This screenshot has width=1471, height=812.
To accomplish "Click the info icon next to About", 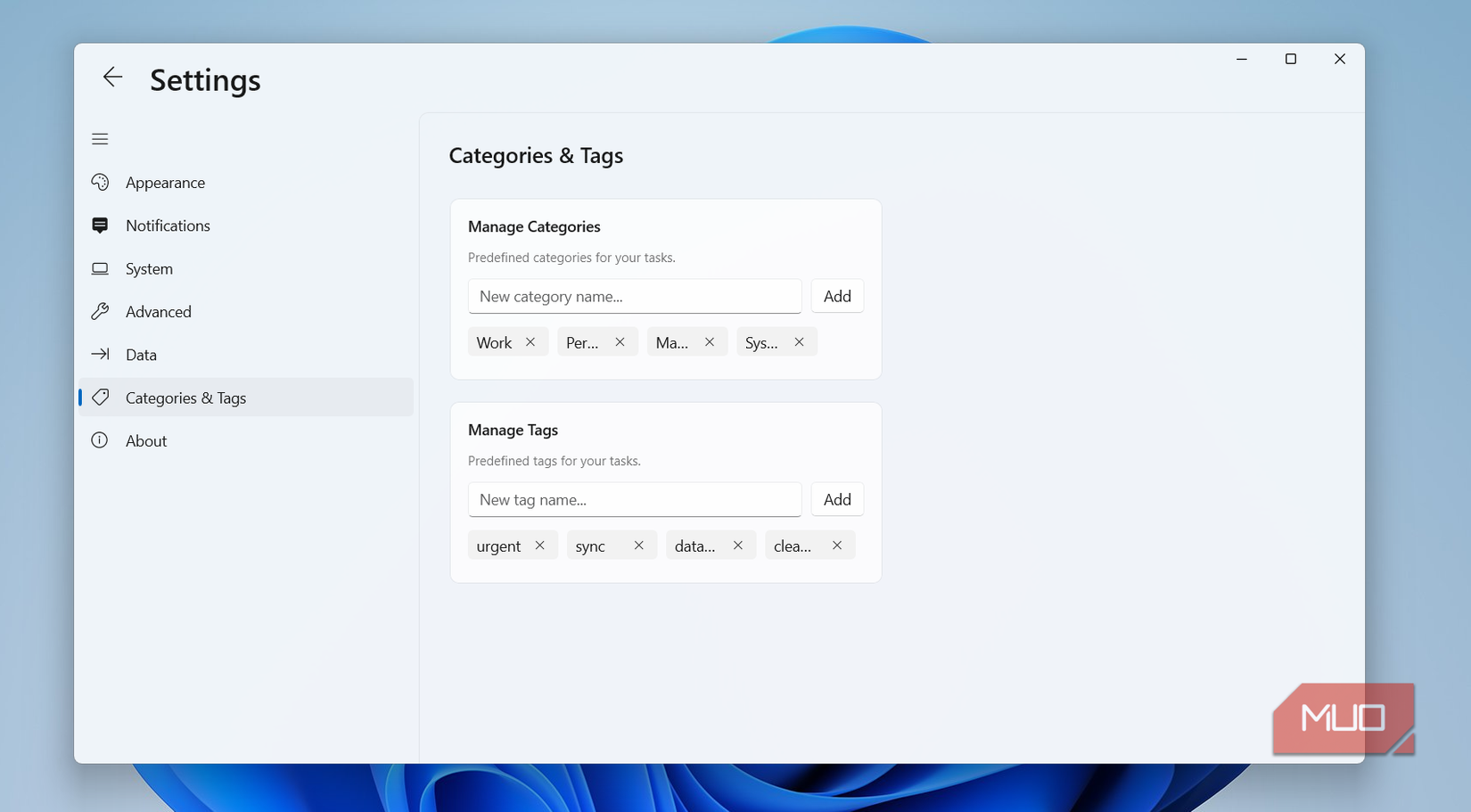I will click(101, 439).
